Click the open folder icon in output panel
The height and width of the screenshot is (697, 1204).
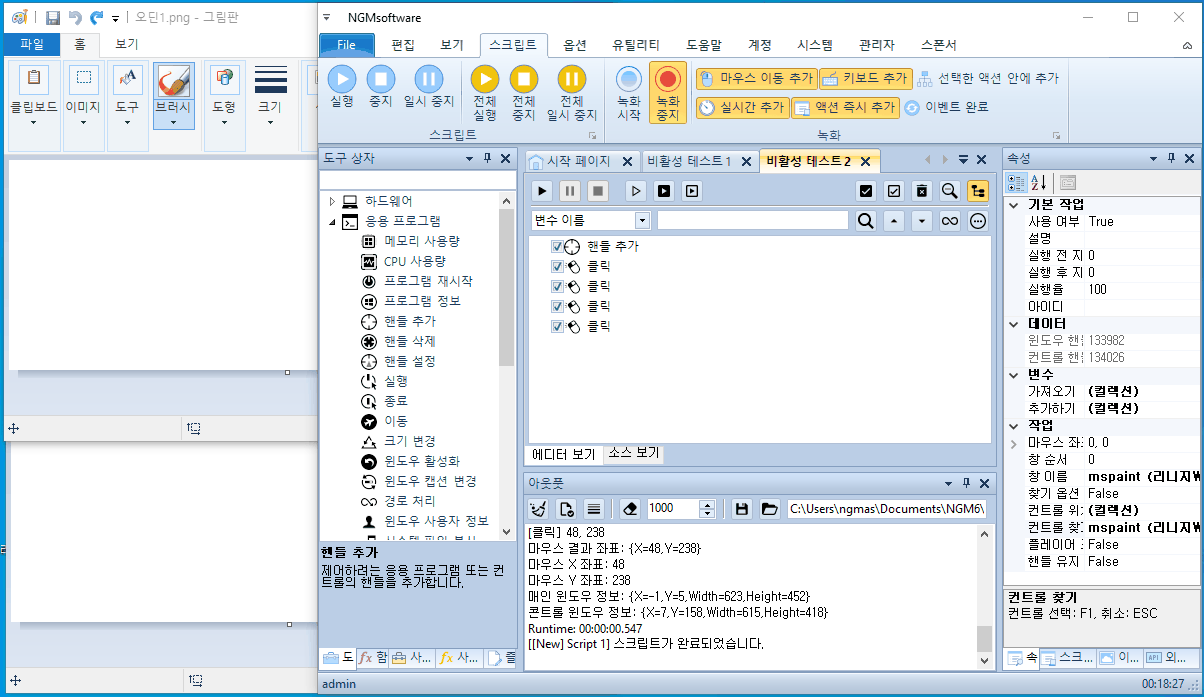tap(769, 509)
